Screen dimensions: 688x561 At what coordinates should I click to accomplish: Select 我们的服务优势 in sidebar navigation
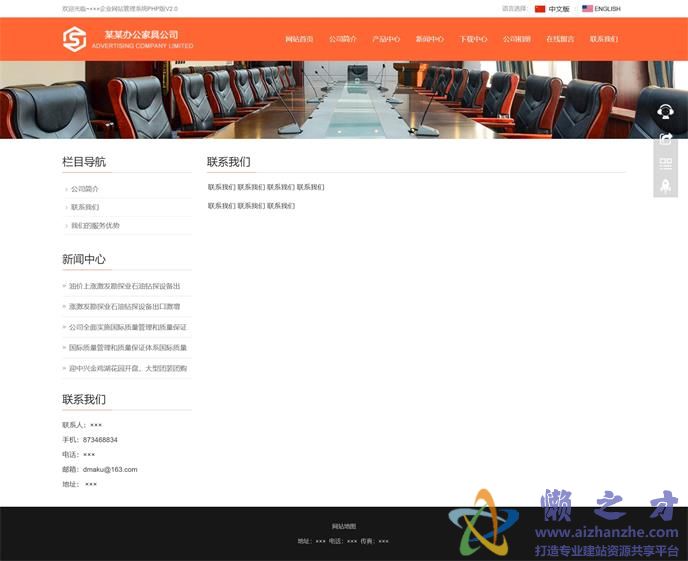(95, 226)
